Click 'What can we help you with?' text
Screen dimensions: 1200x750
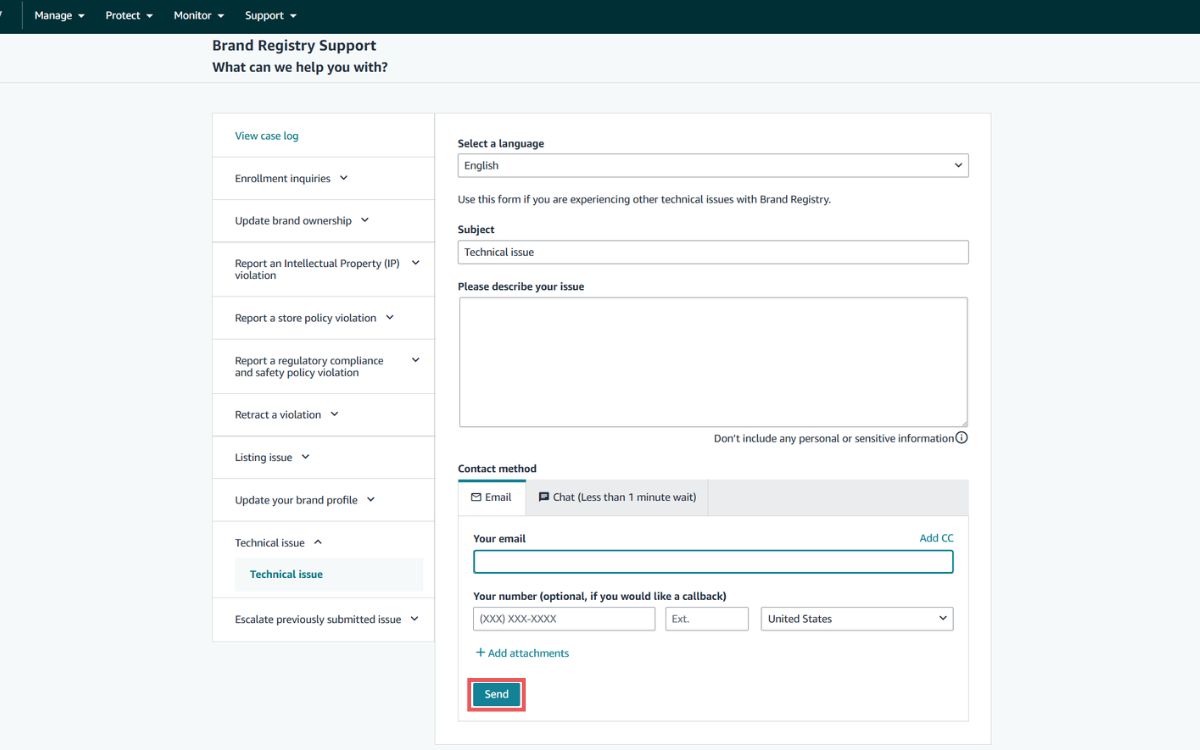[x=300, y=68]
